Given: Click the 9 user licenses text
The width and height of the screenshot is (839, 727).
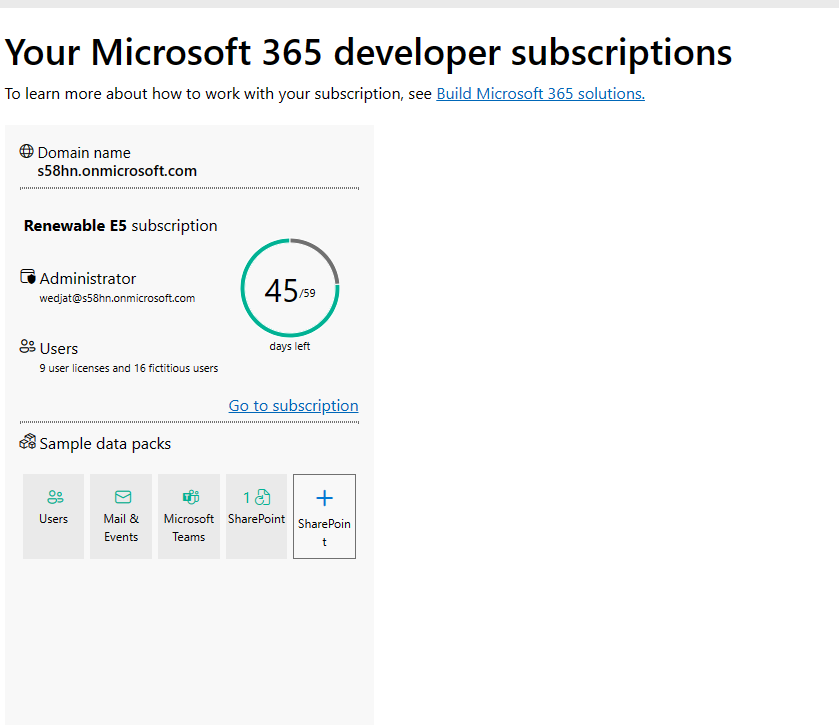Looking at the screenshot, I should point(129,368).
